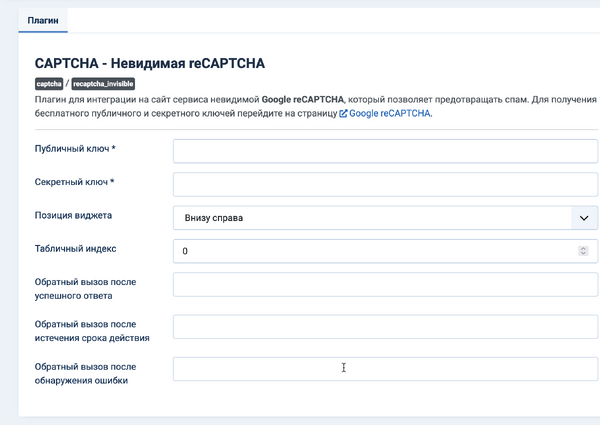Click the Публичный ключ * label
This screenshot has width=600, height=425.
(x=75, y=148)
